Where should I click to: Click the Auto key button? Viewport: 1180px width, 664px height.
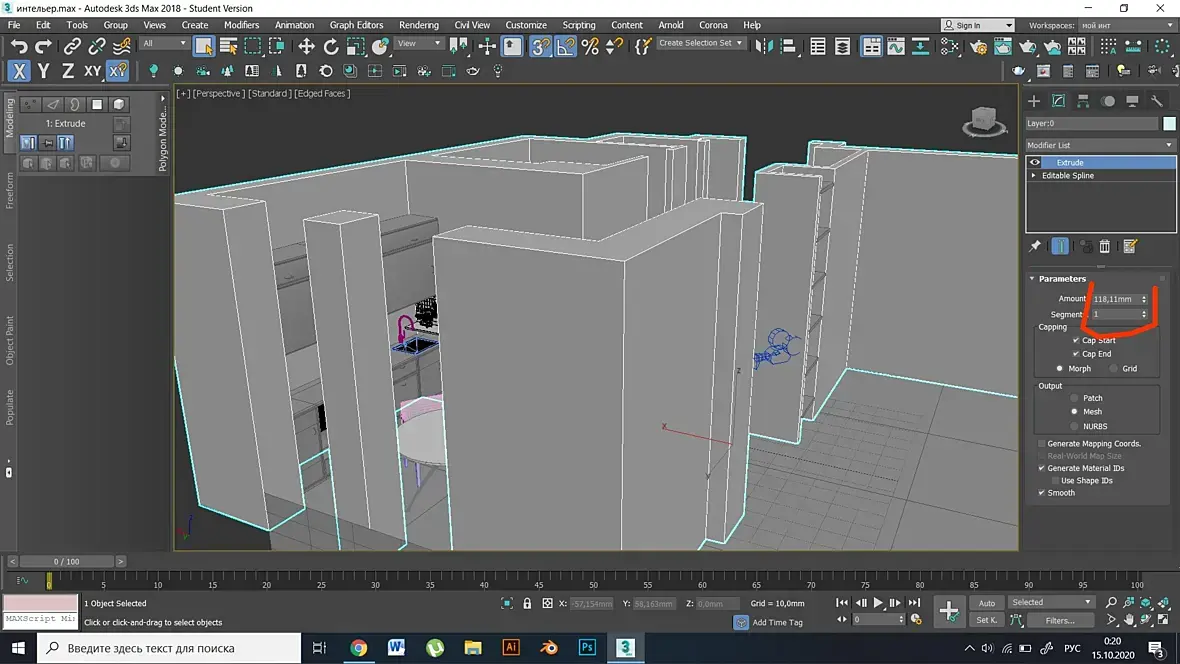(x=986, y=603)
